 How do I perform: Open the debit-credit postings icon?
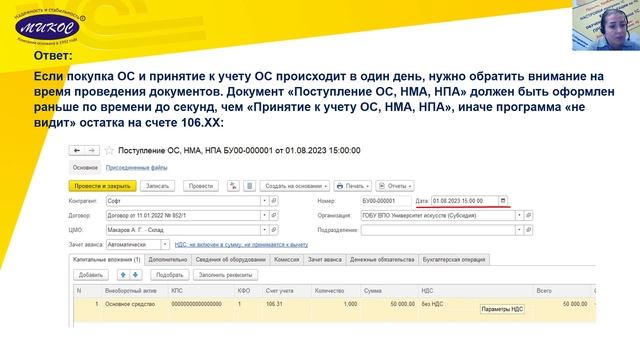[233, 186]
